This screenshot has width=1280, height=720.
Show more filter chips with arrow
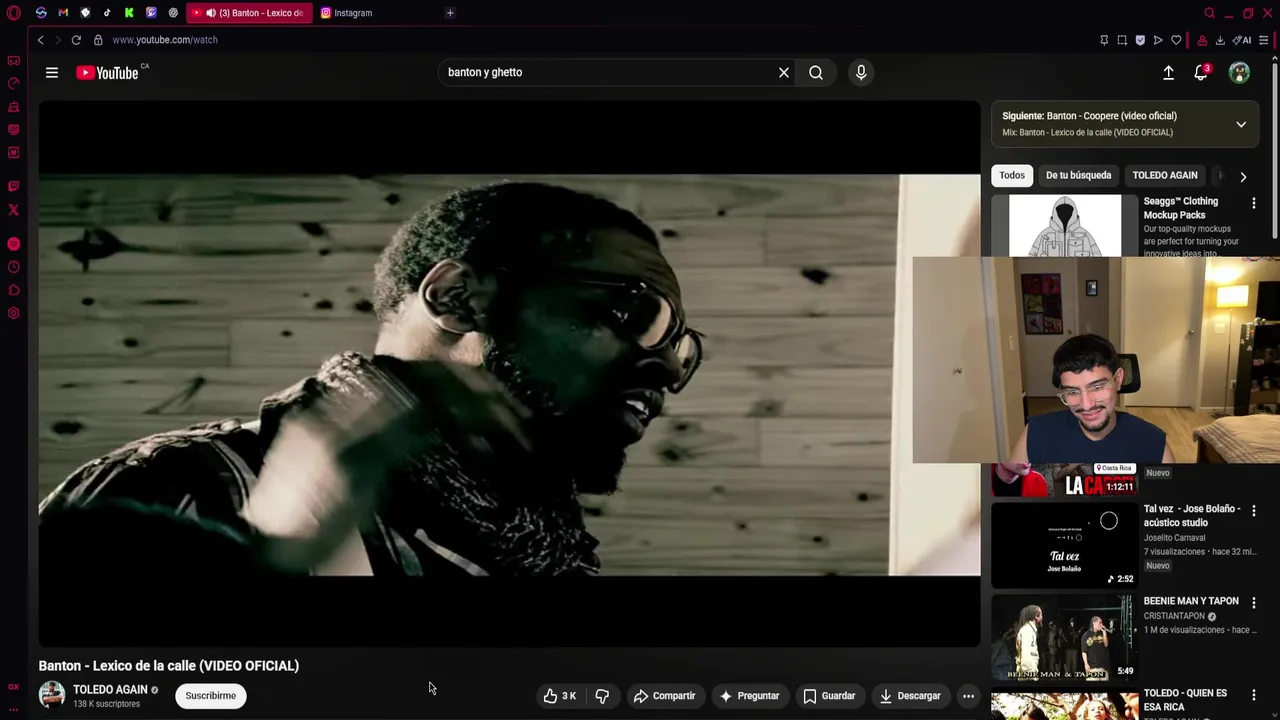click(x=1243, y=176)
